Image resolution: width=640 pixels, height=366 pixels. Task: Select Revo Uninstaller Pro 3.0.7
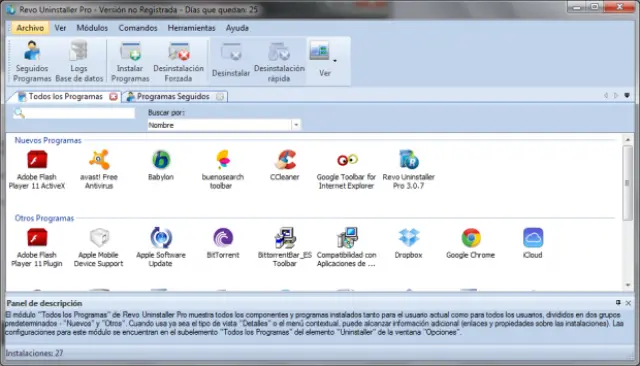[409, 170]
